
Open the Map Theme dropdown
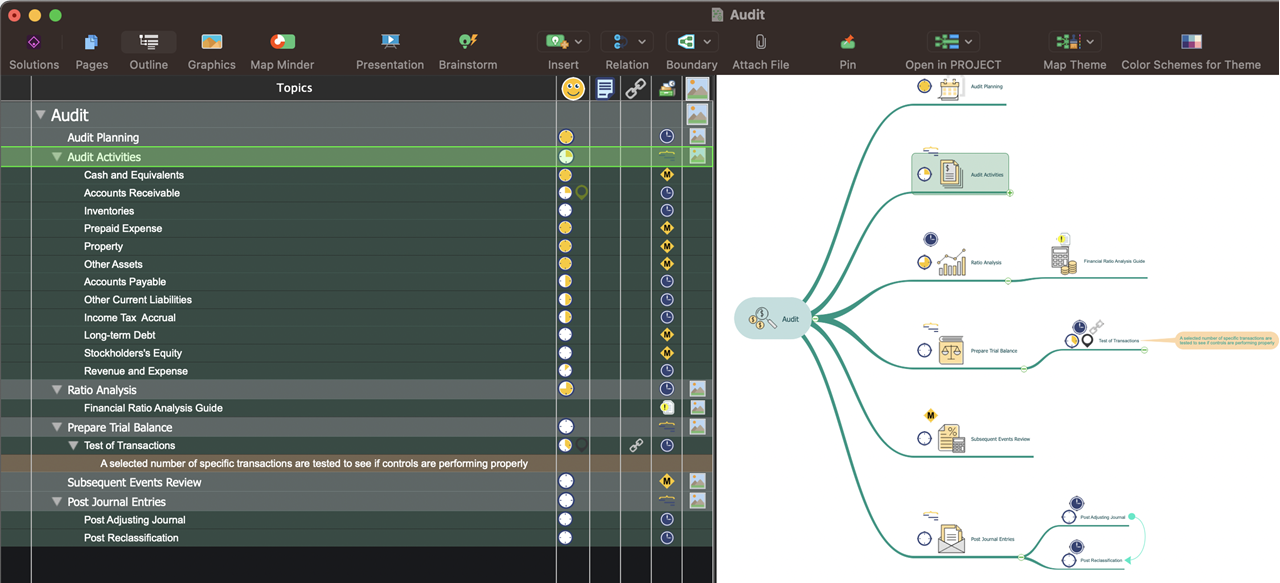pos(1090,41)
